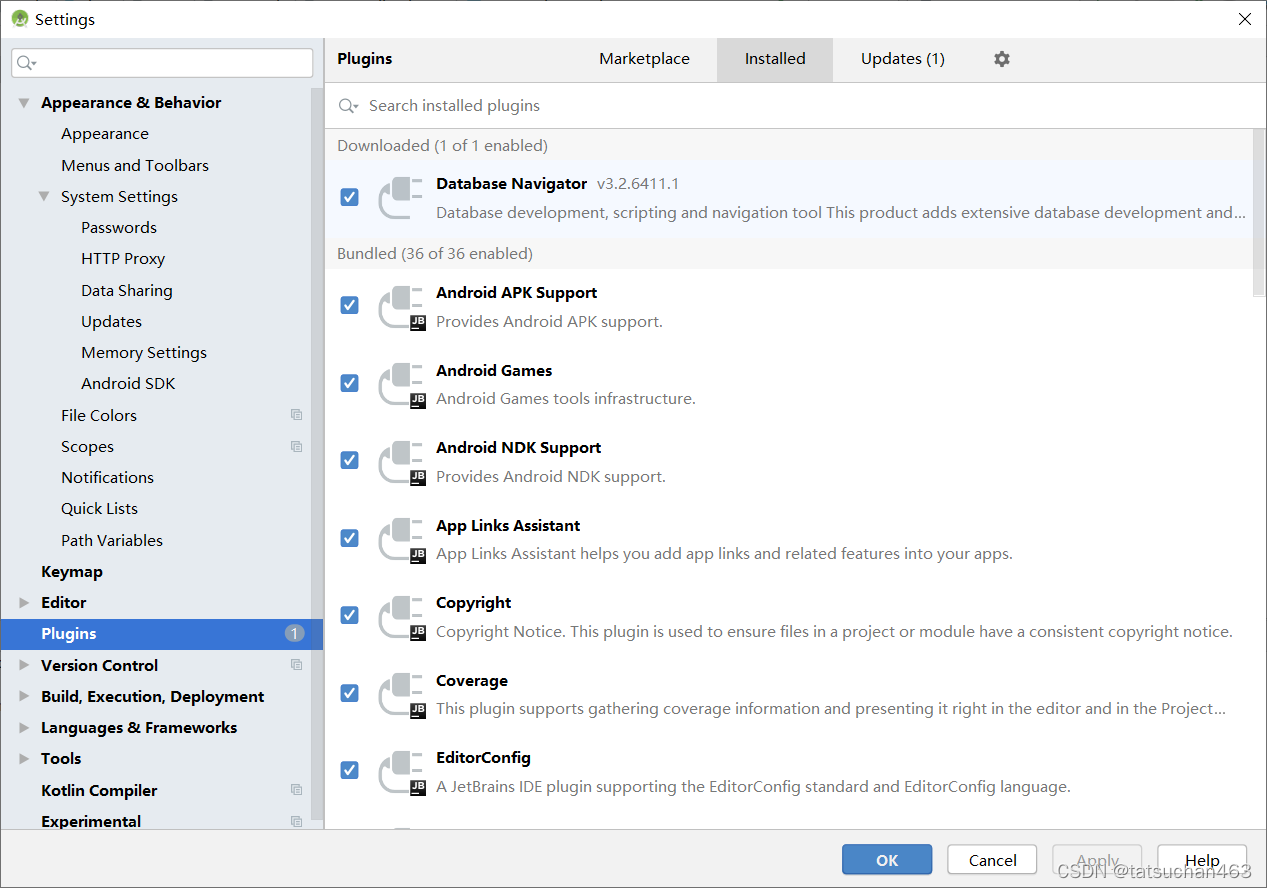Click the "Downloaded (1 of 1 enabled)" header
The image size is (1267, 888).
click(x=442, y=146)
